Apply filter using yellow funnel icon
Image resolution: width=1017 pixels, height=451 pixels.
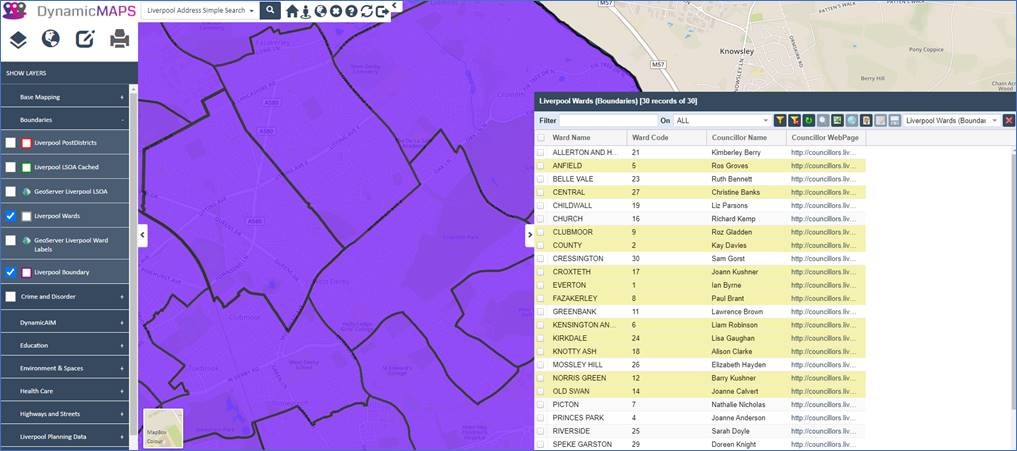click(780, 121)
